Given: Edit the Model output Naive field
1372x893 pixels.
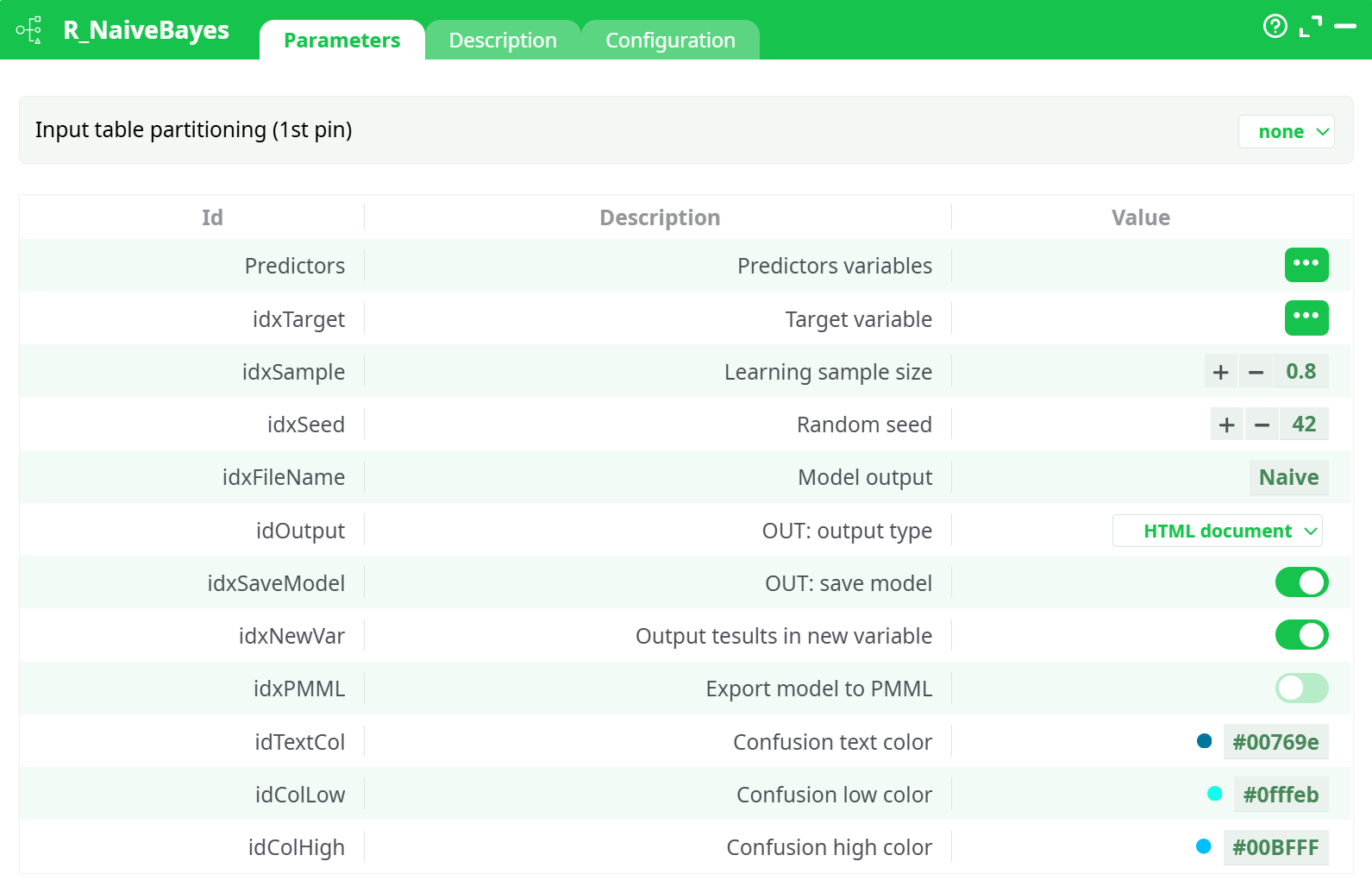Looking at the screenshot, I should point(1288,477).
